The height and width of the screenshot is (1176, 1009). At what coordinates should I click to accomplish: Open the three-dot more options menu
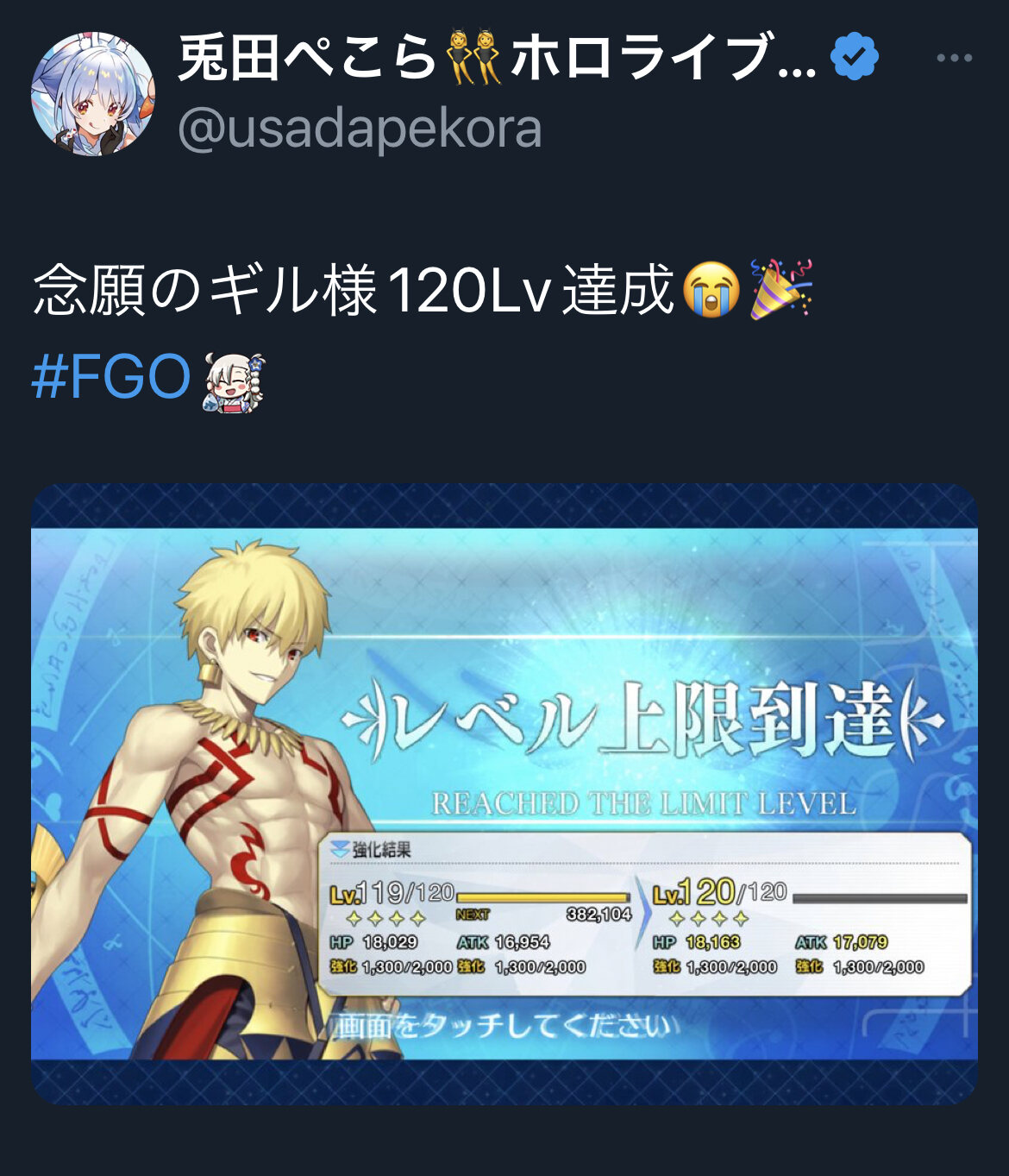(954, 58)
